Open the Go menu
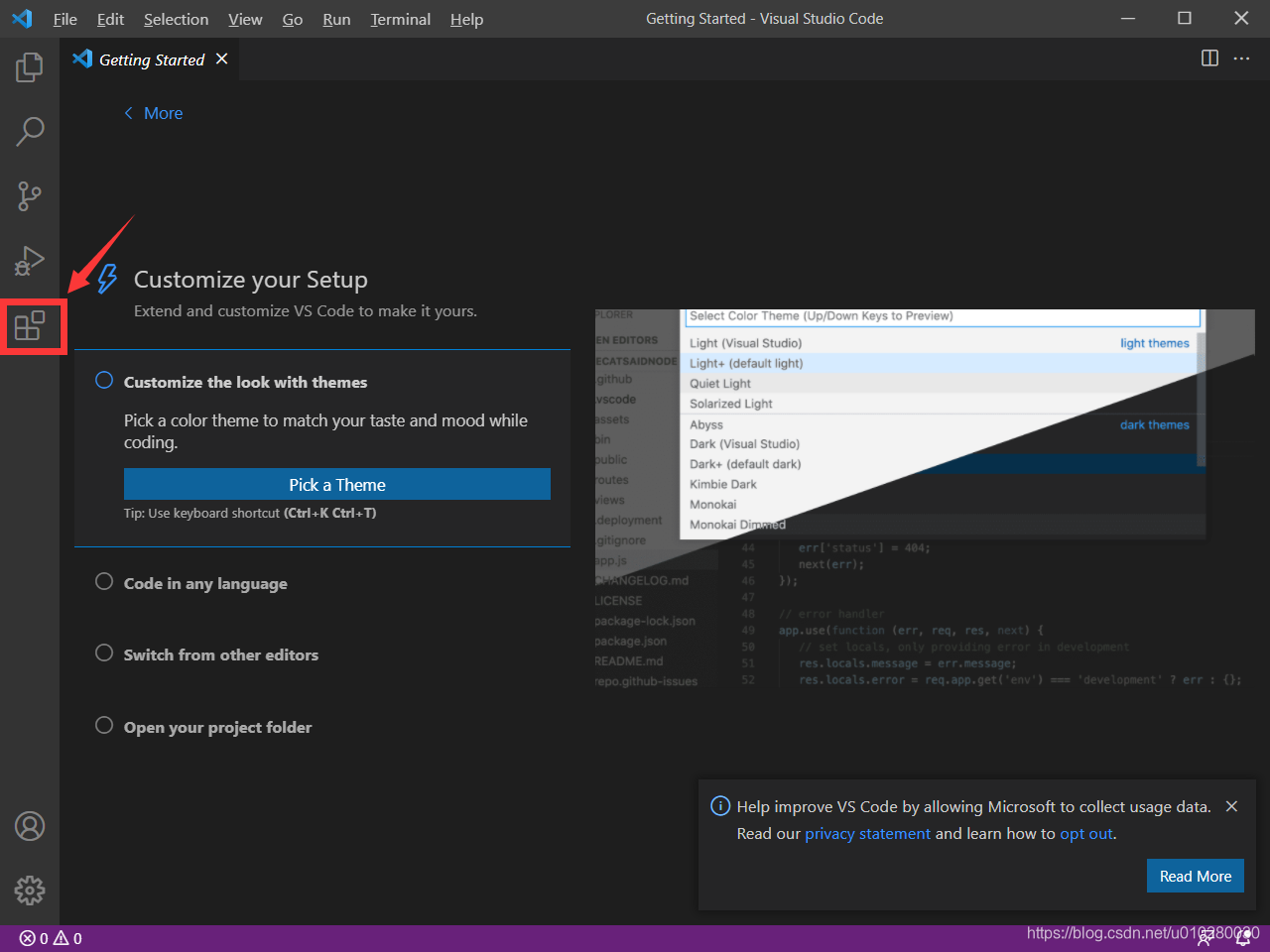1270x952 pixels. click(293, 19)
